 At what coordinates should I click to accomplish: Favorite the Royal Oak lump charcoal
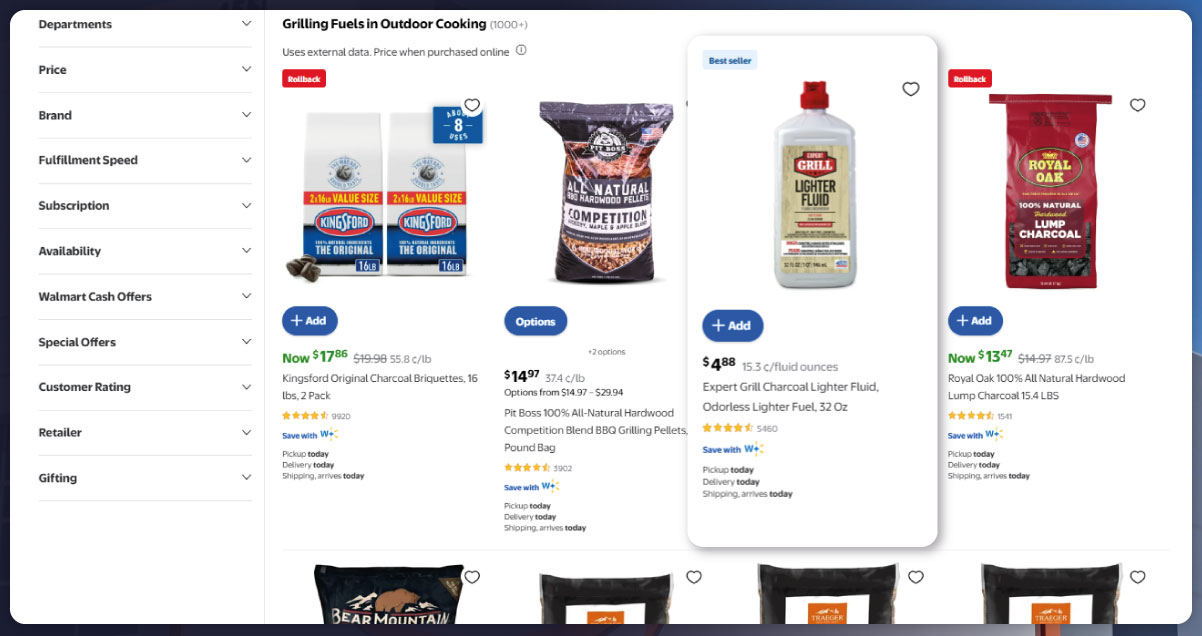(1137, 104)
